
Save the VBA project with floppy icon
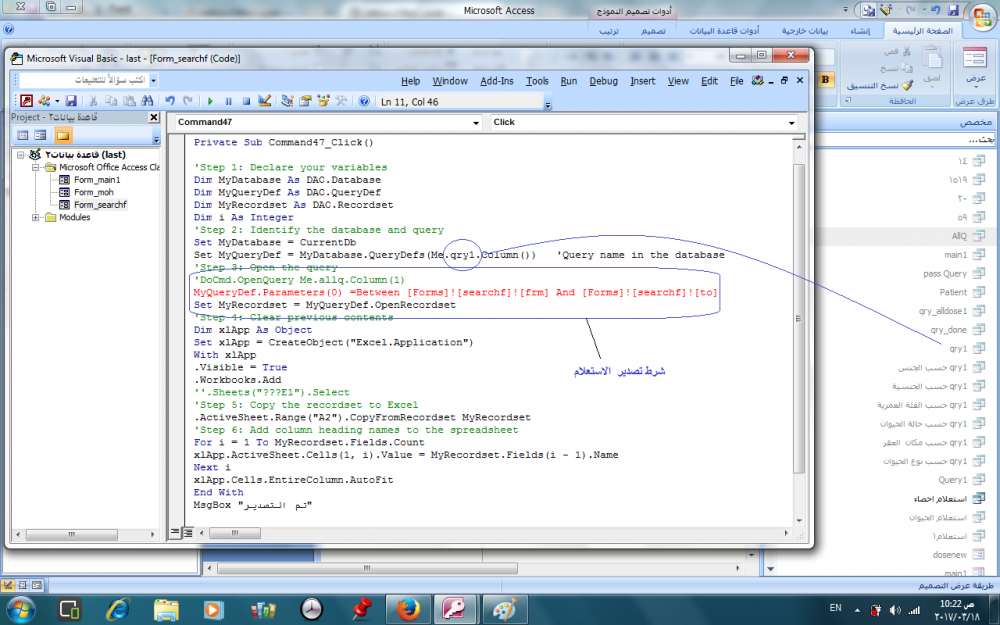click(71, 101)
